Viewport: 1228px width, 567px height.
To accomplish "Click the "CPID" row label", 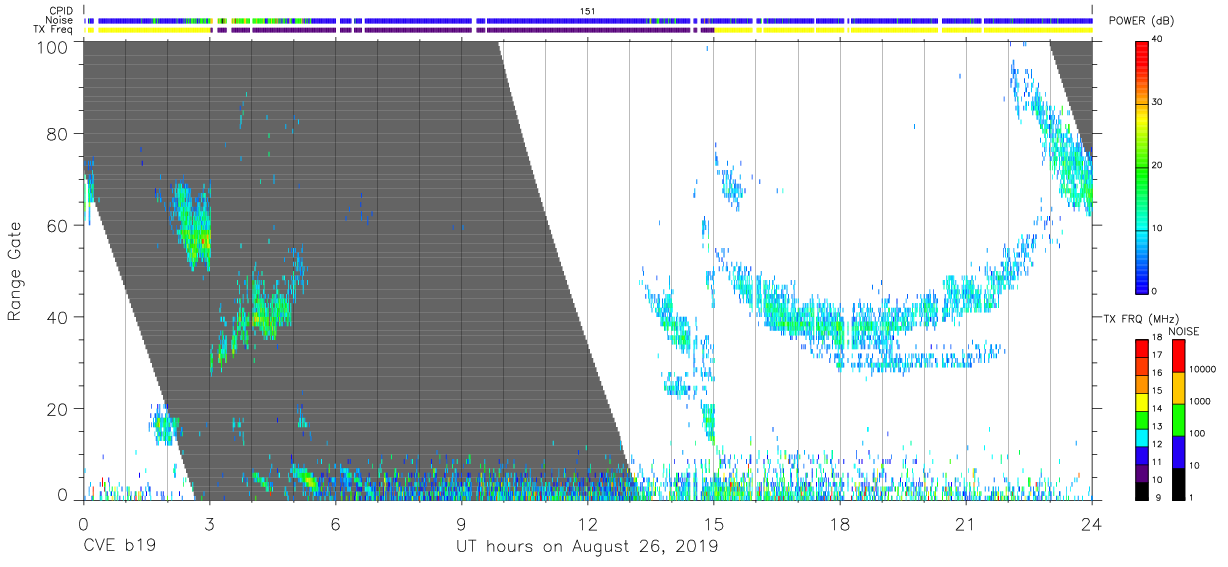I will coord(62,11).
